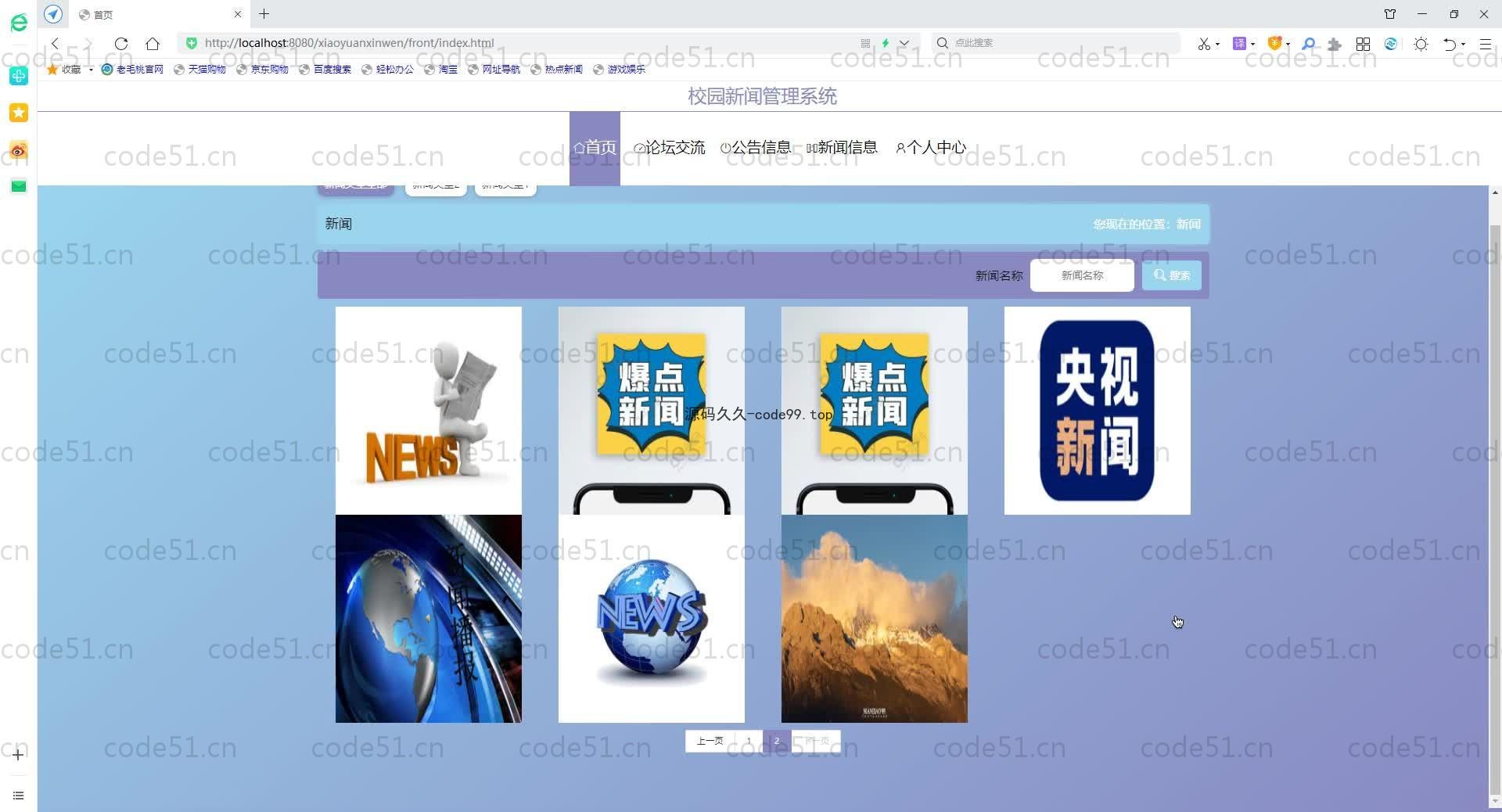Go to browser home page icon
This screenshot has width=1502, height=812.
pos(153,43)
